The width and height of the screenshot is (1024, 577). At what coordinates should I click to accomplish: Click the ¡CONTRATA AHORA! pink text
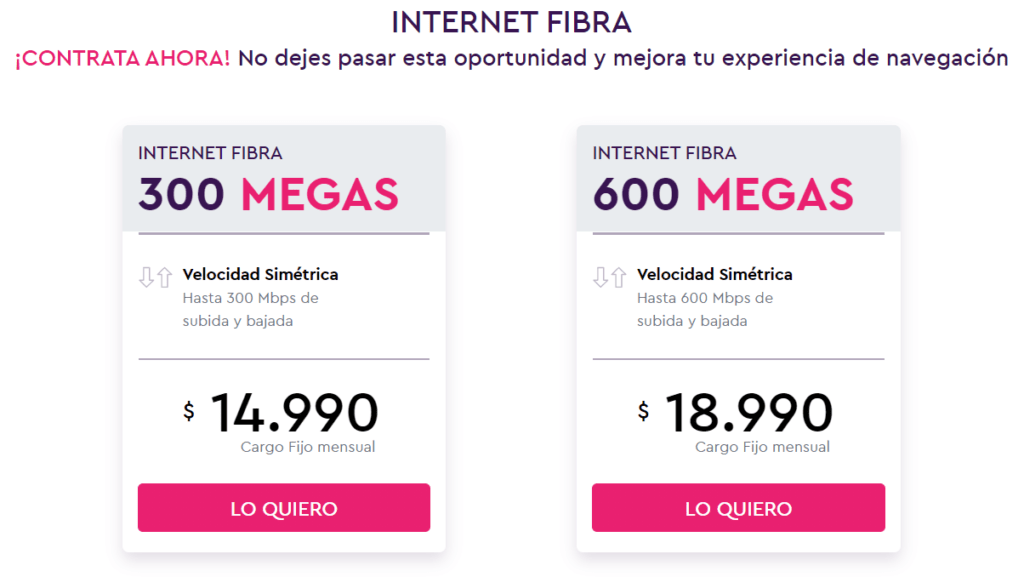[122, 58]
